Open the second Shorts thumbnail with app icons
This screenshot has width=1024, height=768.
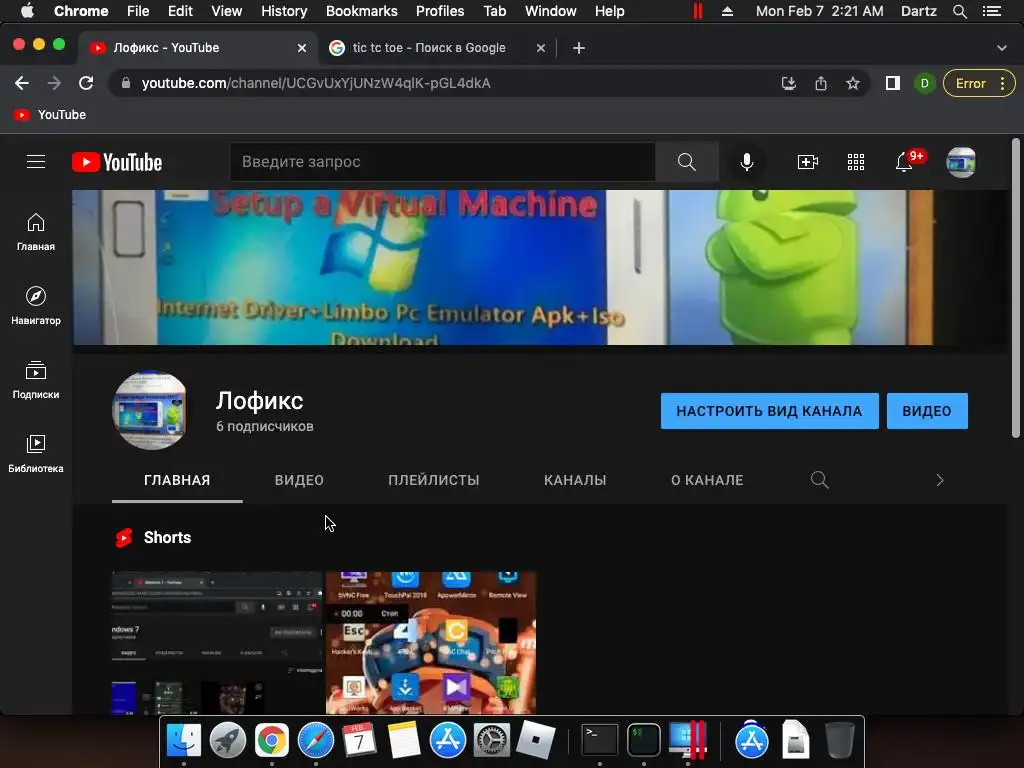click(431, 643)
